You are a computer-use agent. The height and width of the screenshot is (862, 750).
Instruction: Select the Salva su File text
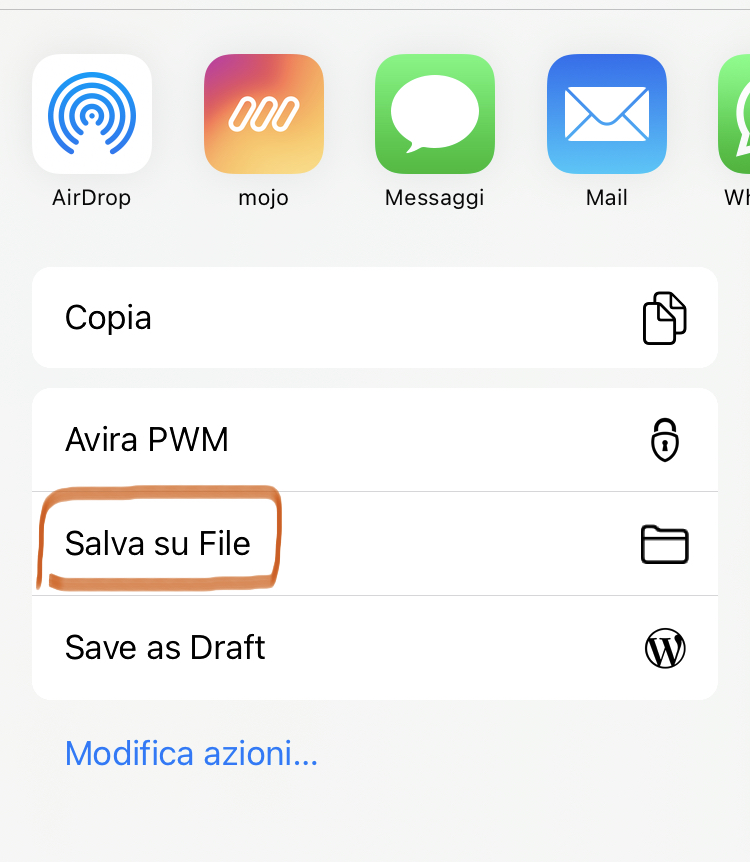[x=158, y=544]
